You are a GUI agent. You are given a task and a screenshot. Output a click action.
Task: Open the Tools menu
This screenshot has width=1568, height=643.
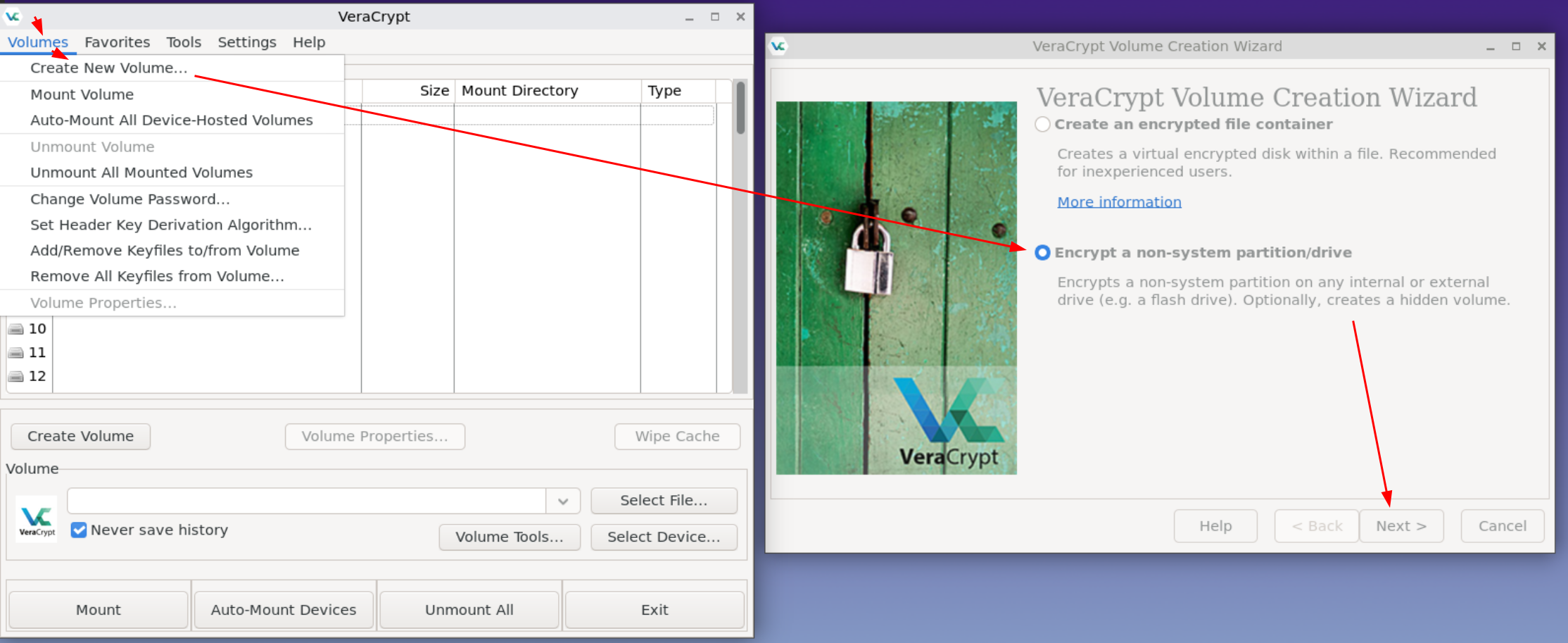click(x=184, y=42)
